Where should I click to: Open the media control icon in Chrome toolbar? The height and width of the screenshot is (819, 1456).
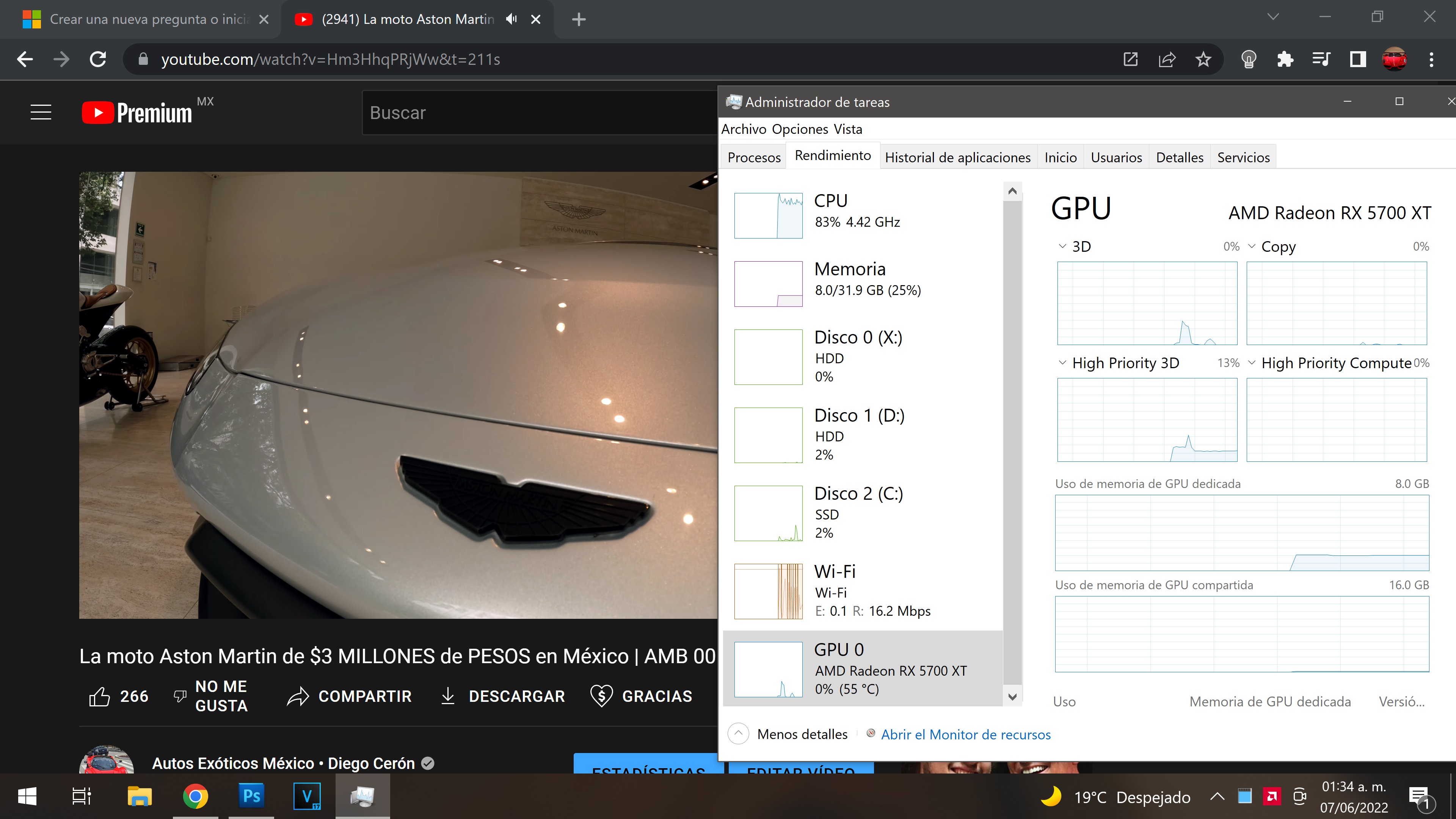(1321, 60)
